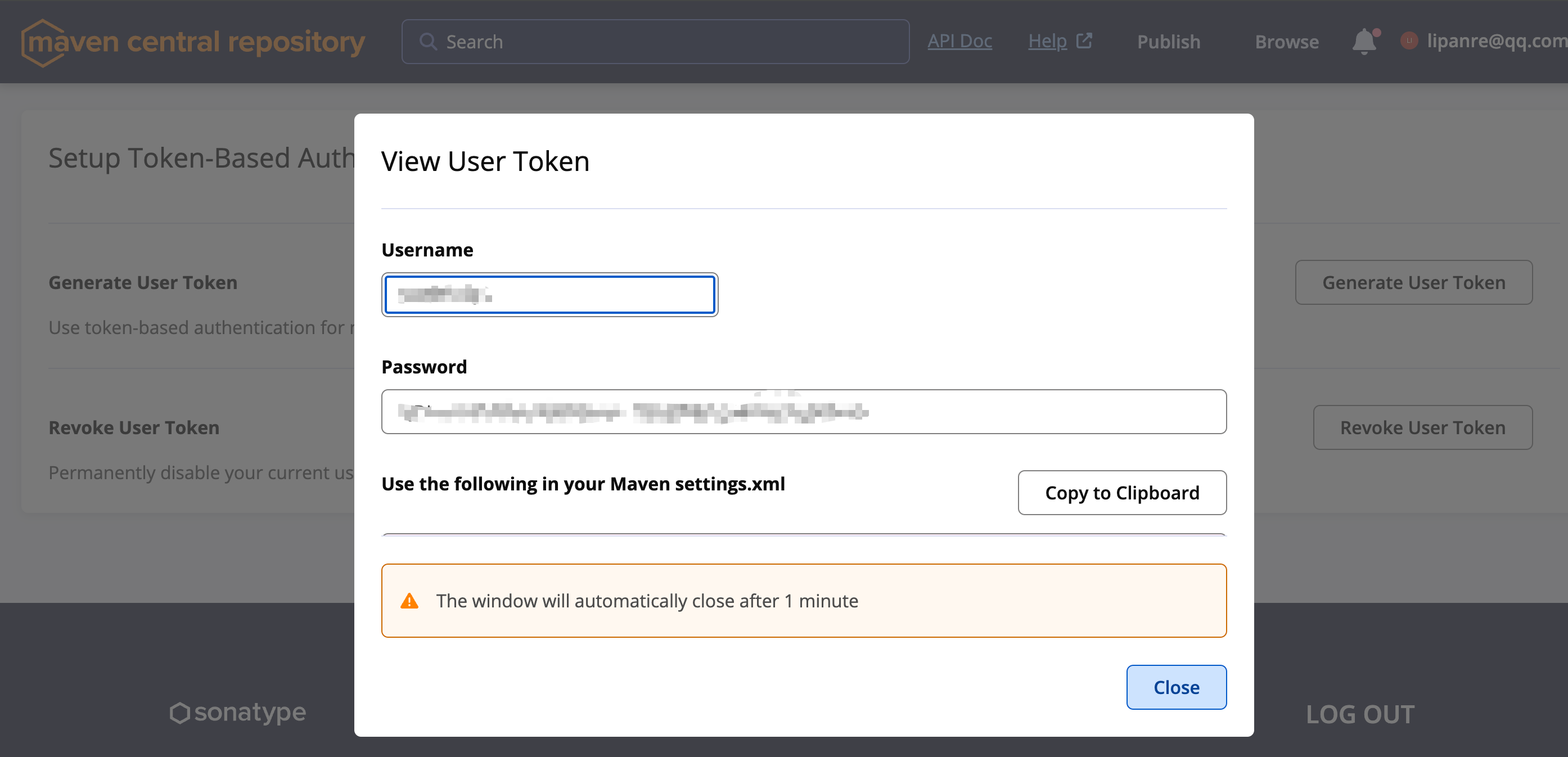Click the Password token field
The image size is (1568, 757).
(803, 412)
